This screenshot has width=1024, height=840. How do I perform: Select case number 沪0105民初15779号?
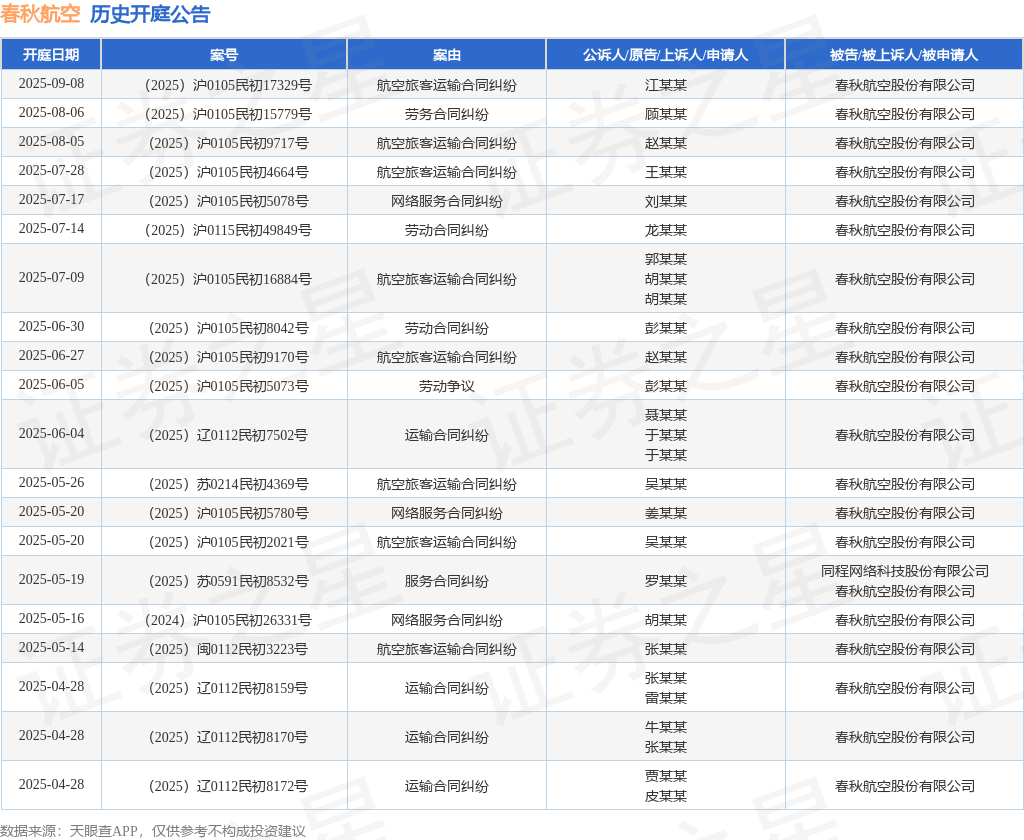click(x=229, y=114)
